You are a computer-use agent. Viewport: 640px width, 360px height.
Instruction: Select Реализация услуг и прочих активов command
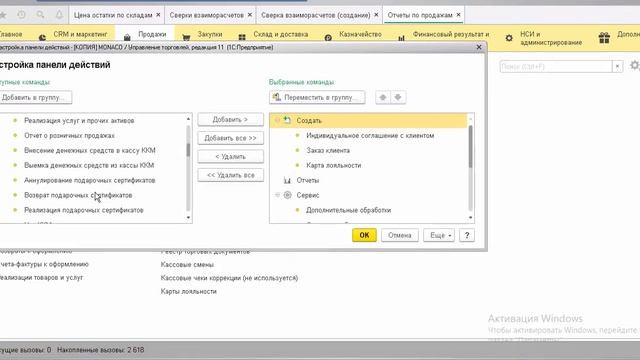[x=79, y=120]
